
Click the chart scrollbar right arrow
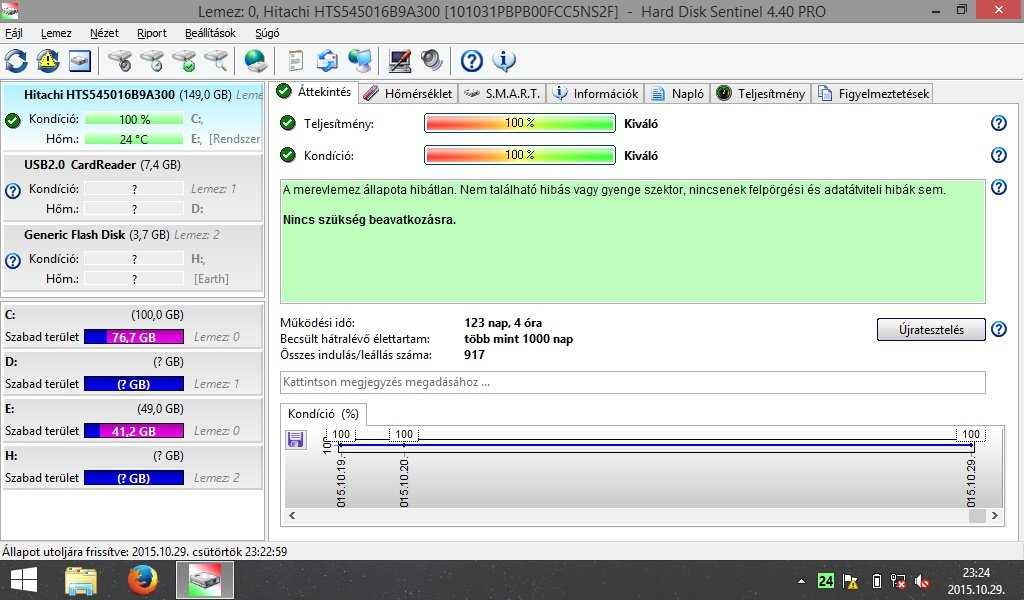pyautogui.click(x=995, y=515)
